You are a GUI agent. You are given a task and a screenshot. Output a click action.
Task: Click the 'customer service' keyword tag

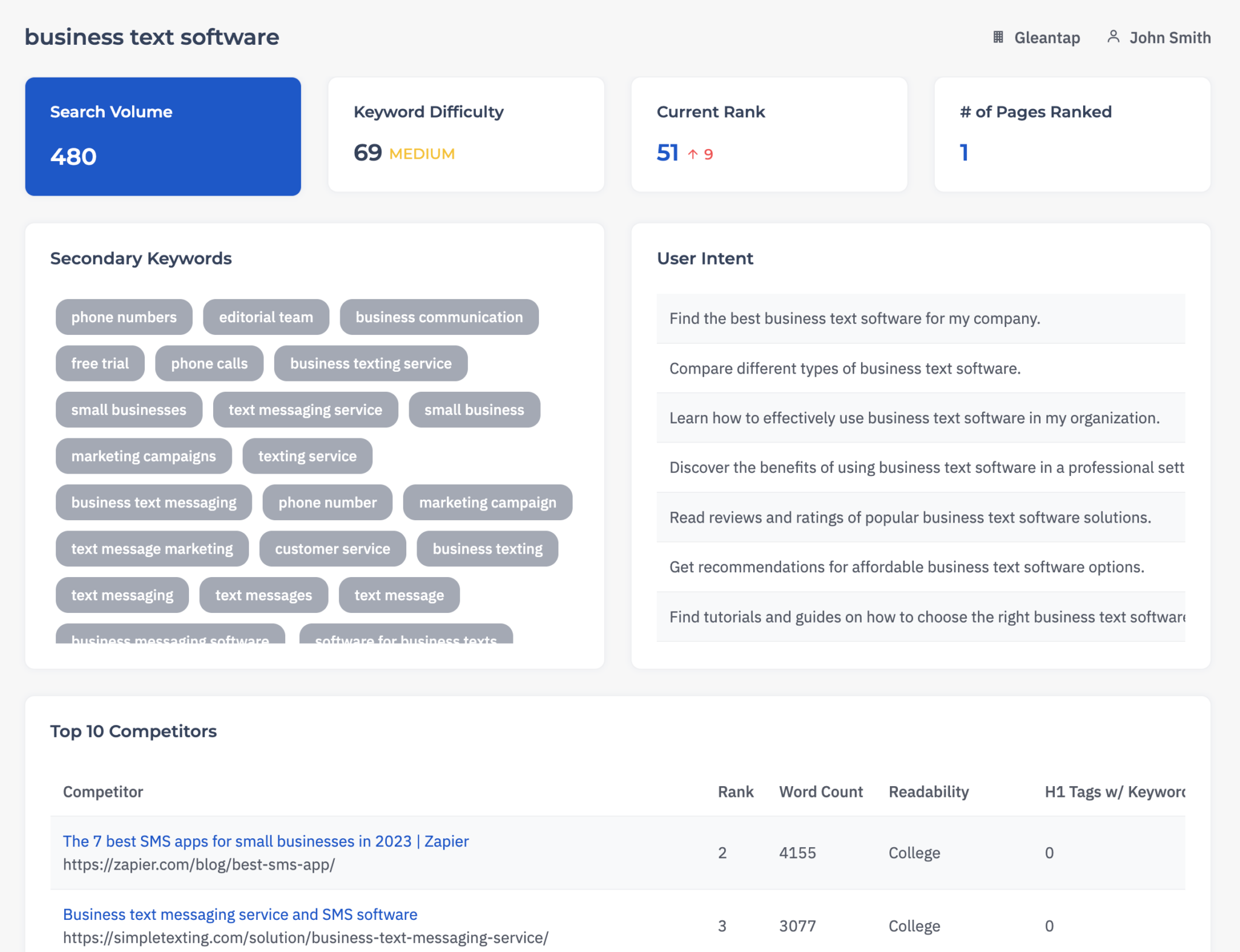(332, 549)
